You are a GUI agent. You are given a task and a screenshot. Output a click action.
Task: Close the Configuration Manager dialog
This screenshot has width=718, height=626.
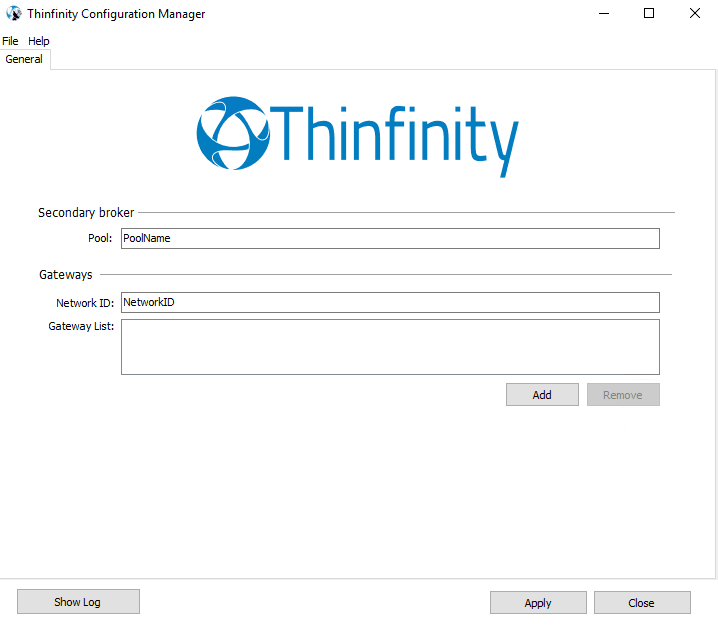642,603
